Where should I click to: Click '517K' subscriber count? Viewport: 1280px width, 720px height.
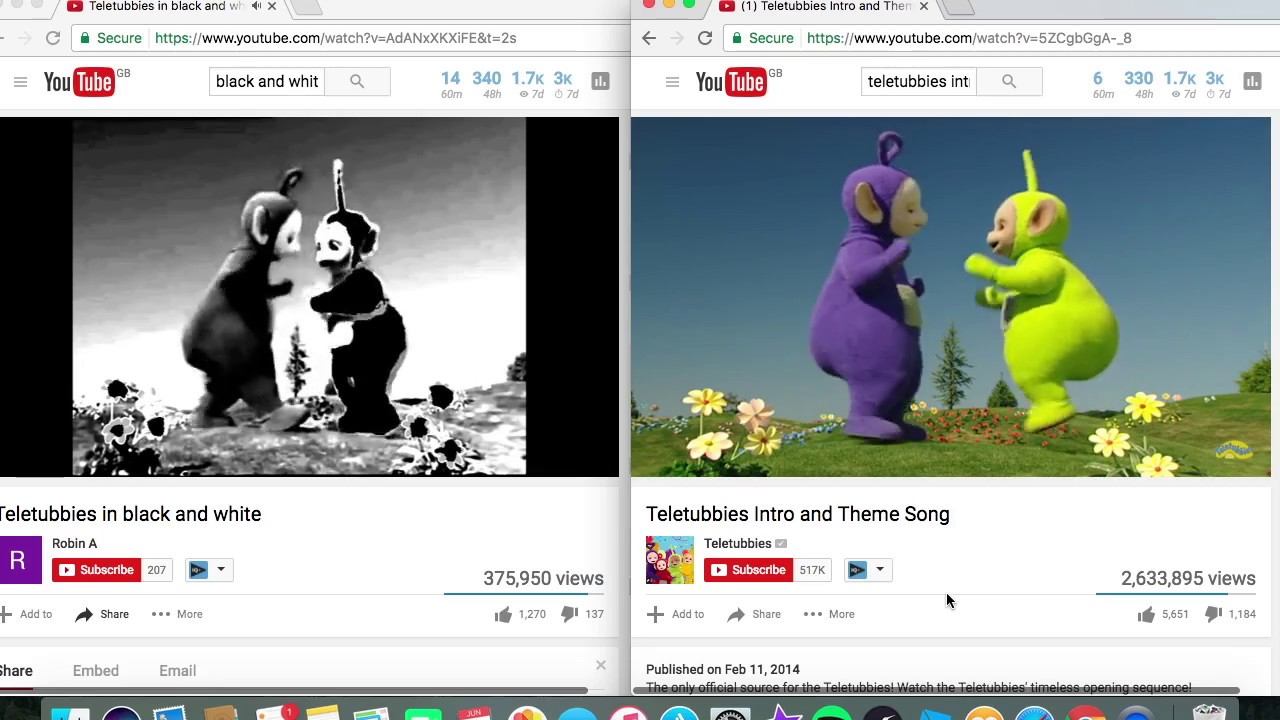812,570
